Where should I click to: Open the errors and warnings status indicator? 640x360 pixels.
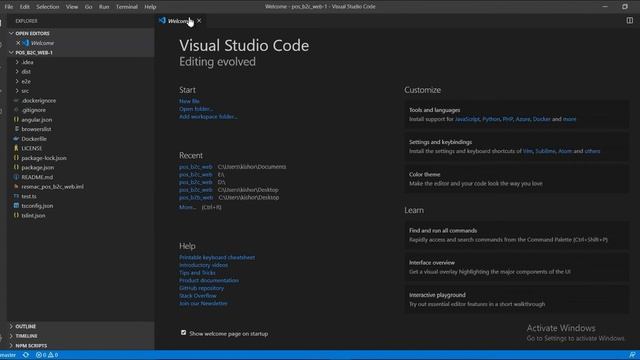47,355
